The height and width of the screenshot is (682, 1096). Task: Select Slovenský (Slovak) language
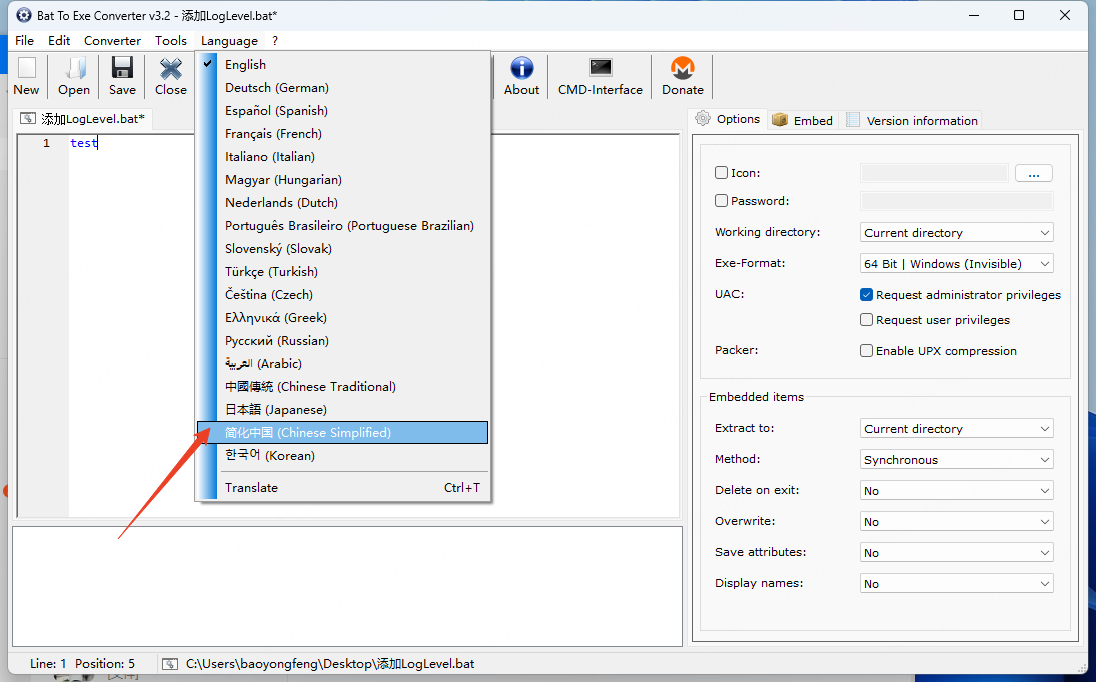tap(342, 249)
